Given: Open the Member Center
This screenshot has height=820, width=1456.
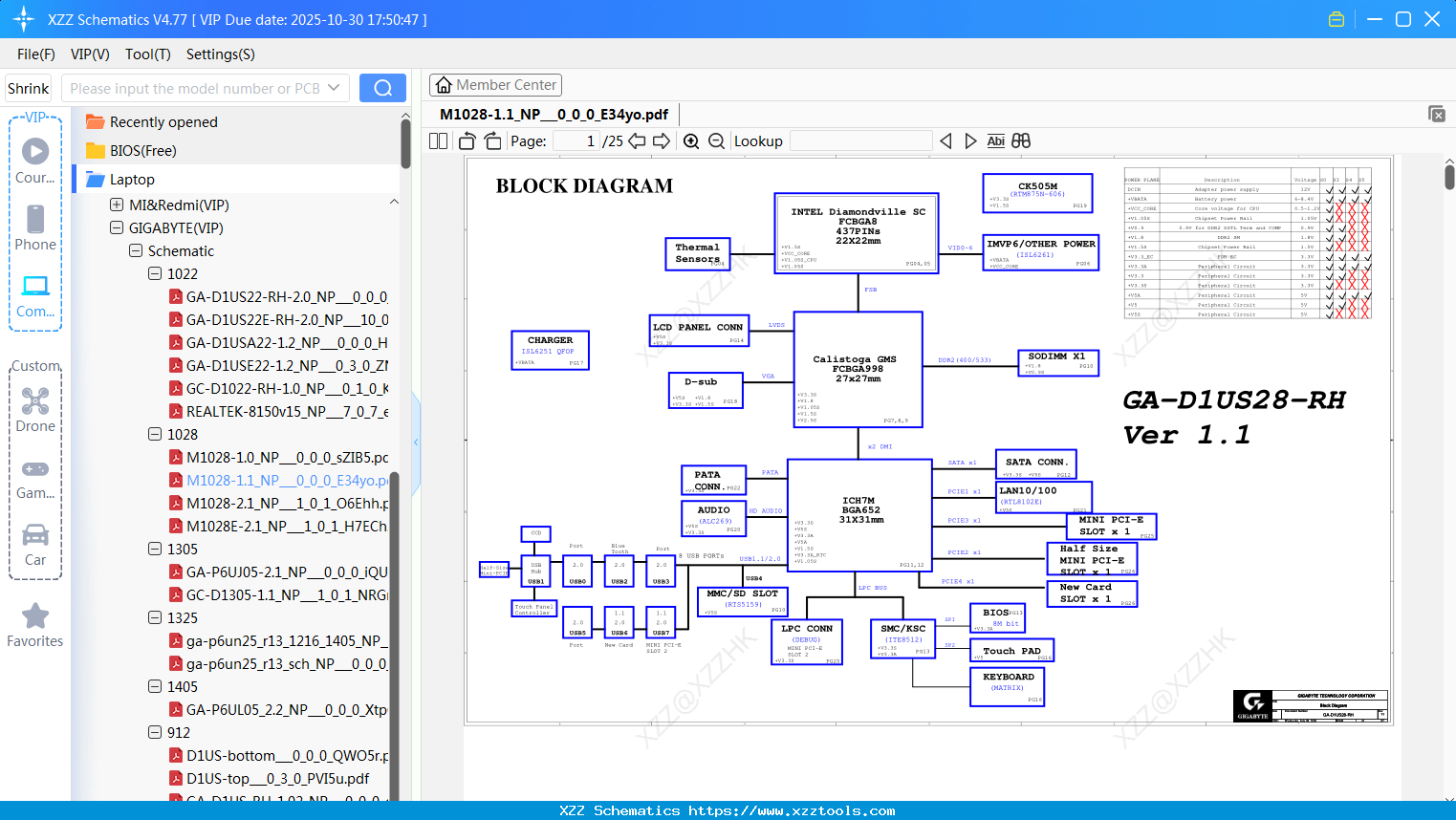Looking at the screenshot, I should point(495,85).
